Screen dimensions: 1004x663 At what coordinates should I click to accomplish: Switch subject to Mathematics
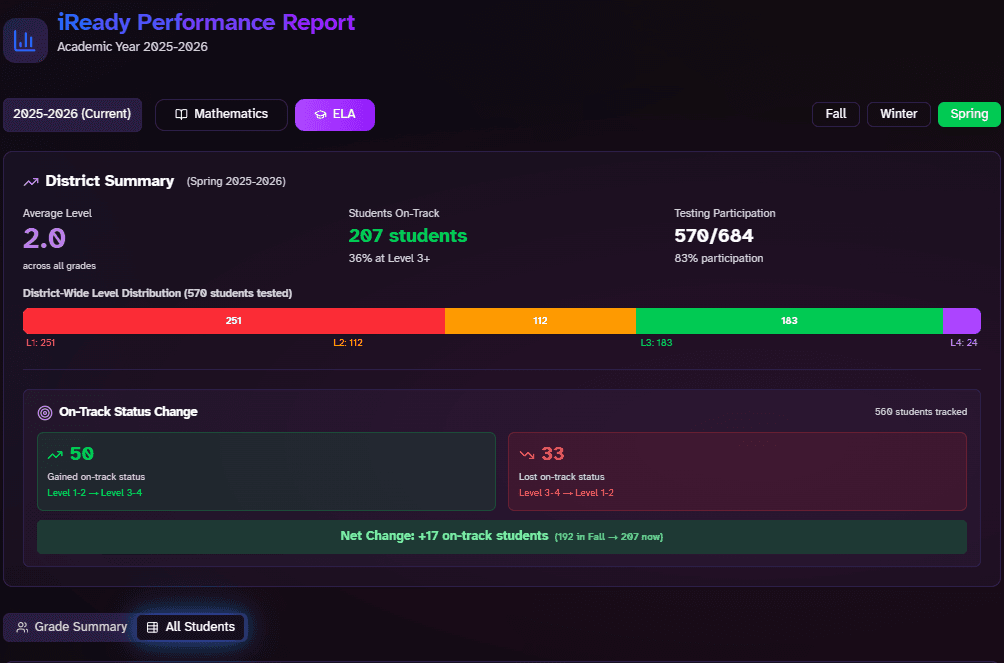click(221, 115)
